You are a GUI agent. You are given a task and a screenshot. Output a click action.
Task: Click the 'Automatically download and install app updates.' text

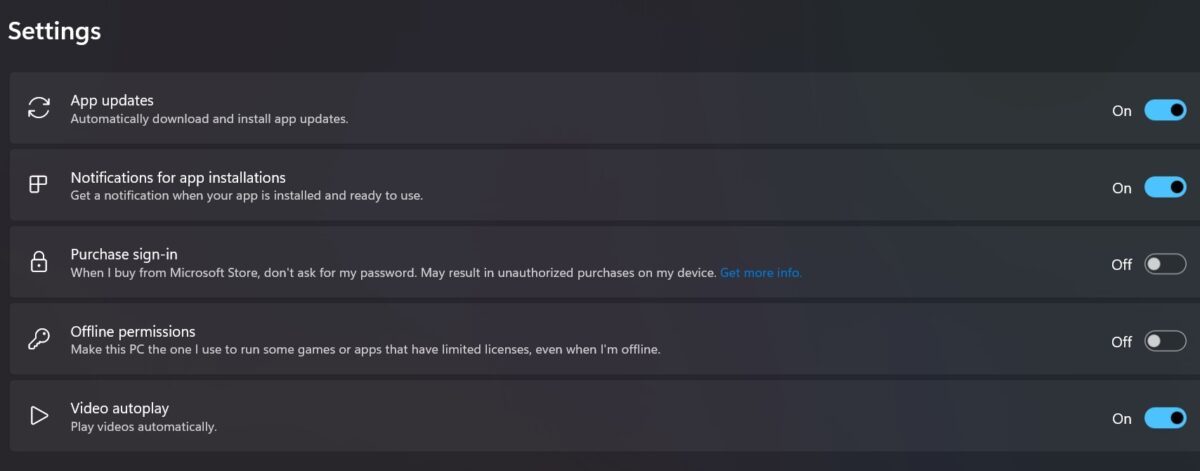[209, 118]
